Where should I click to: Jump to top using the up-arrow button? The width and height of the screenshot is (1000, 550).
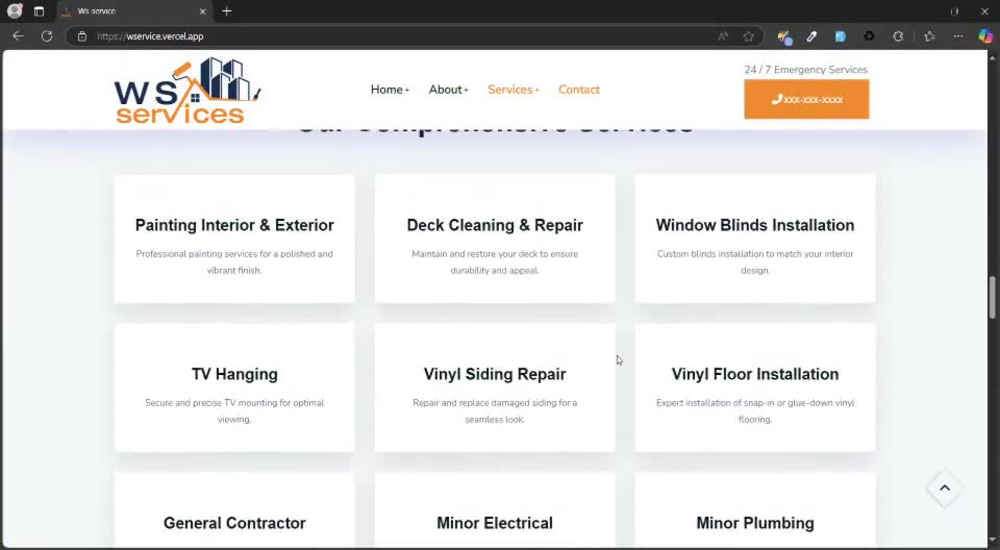[945, 488]
